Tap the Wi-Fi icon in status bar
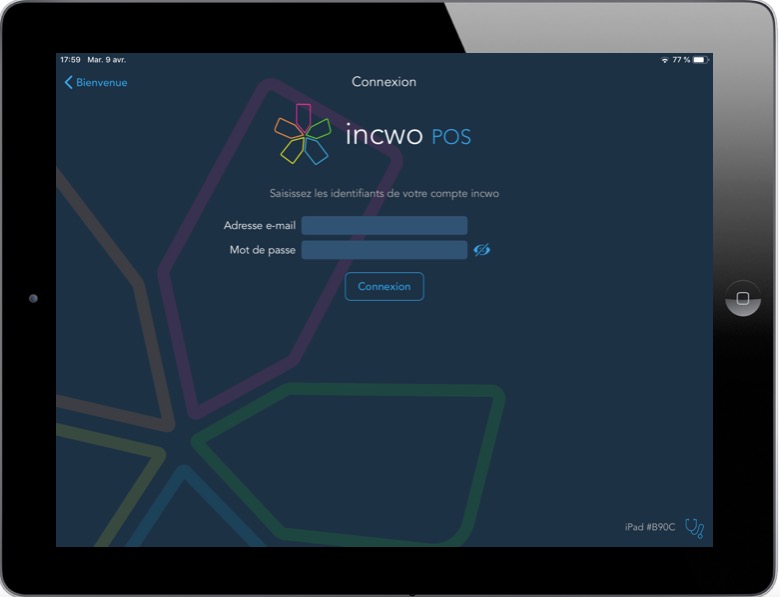The image size is (780, 597). 665,60
